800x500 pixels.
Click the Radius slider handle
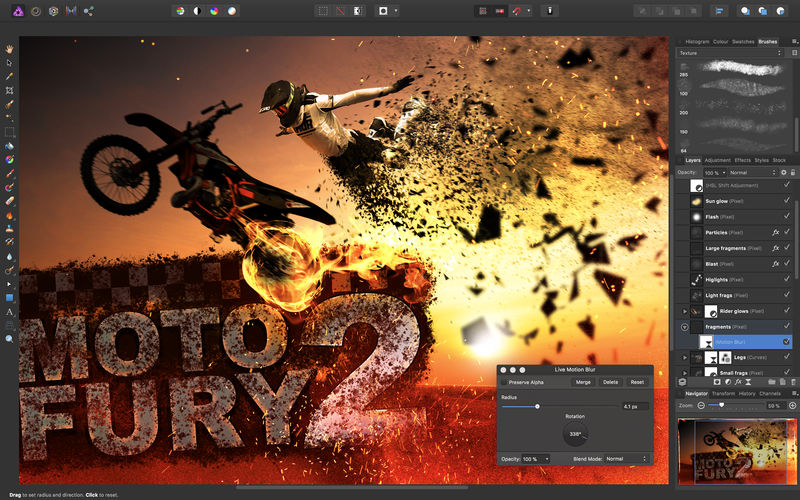(537, 406)
